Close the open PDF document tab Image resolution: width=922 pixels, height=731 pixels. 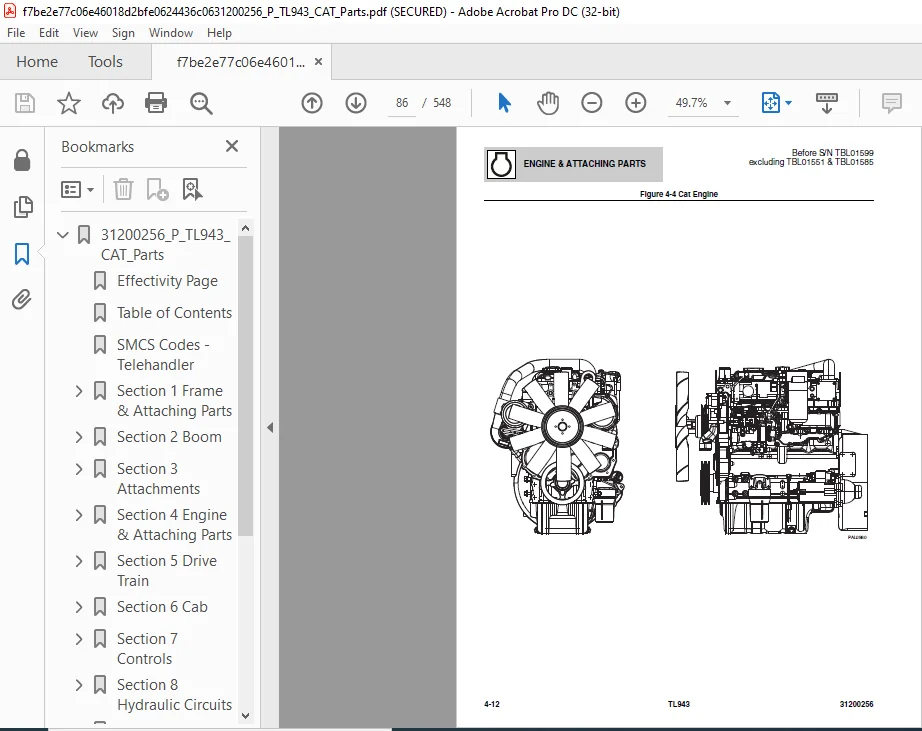click(x=319, y=62)
